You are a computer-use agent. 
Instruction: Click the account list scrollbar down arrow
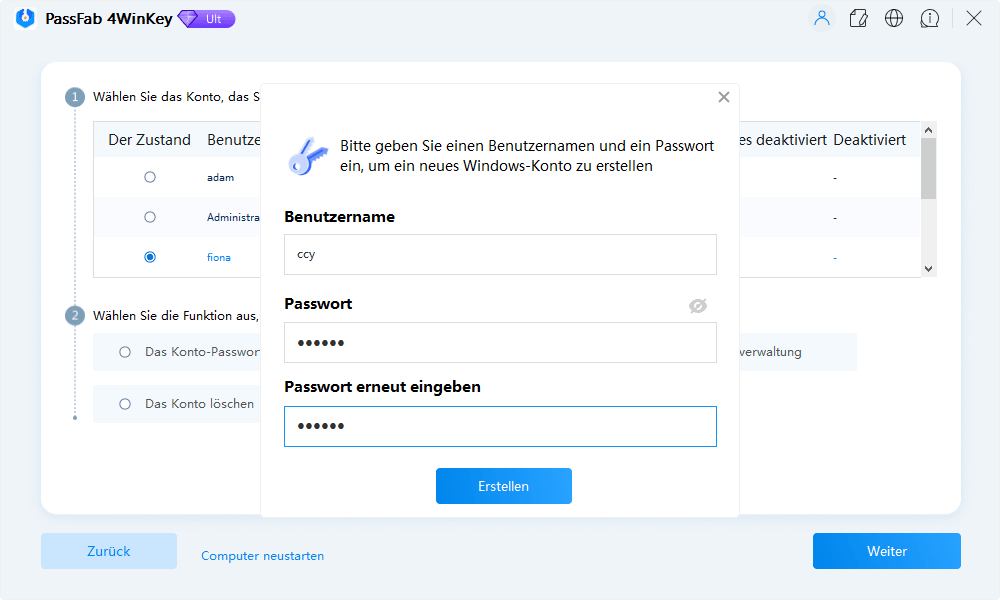(929, 268)
